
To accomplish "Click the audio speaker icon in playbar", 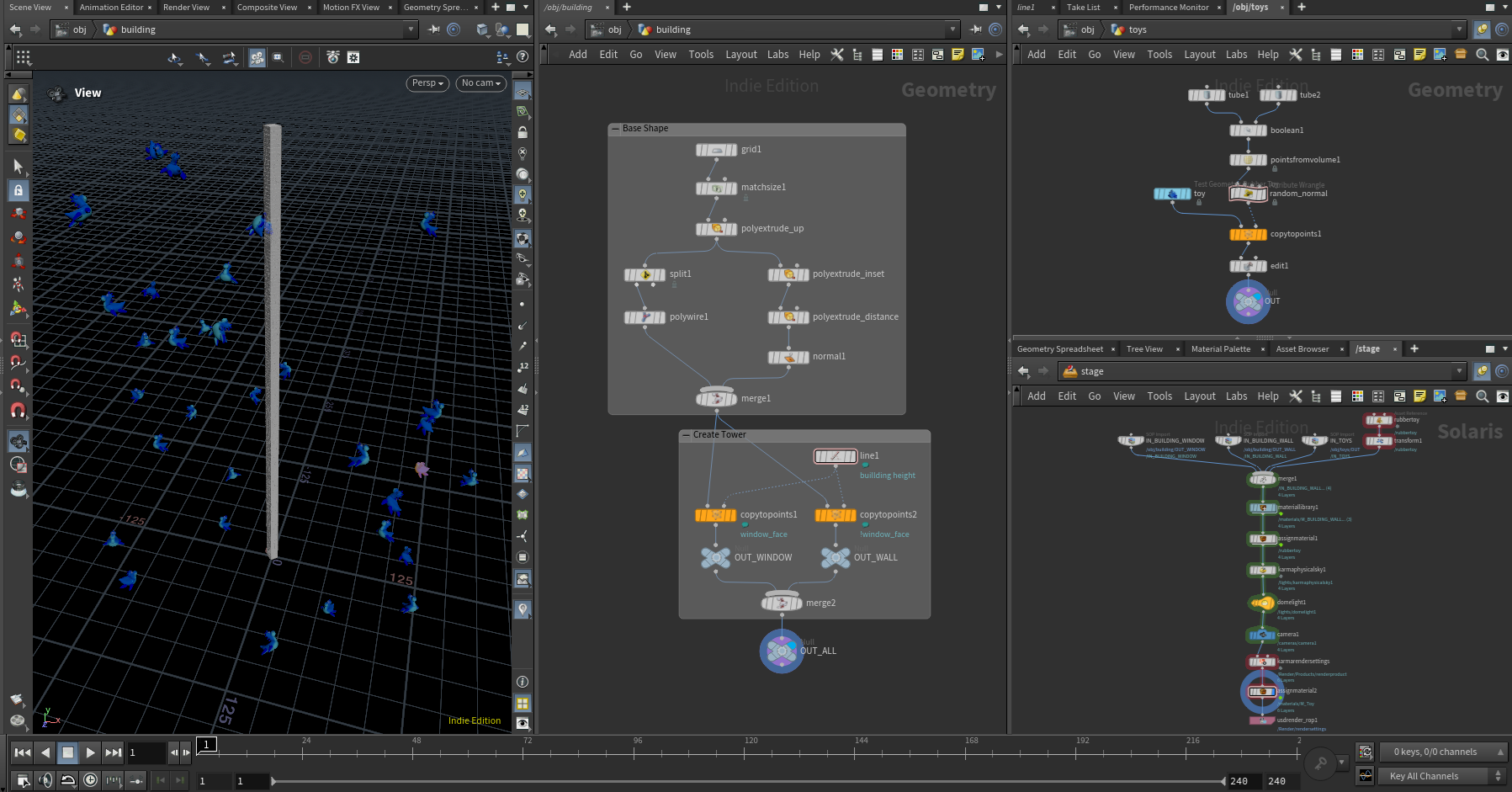I will point(45,780).
